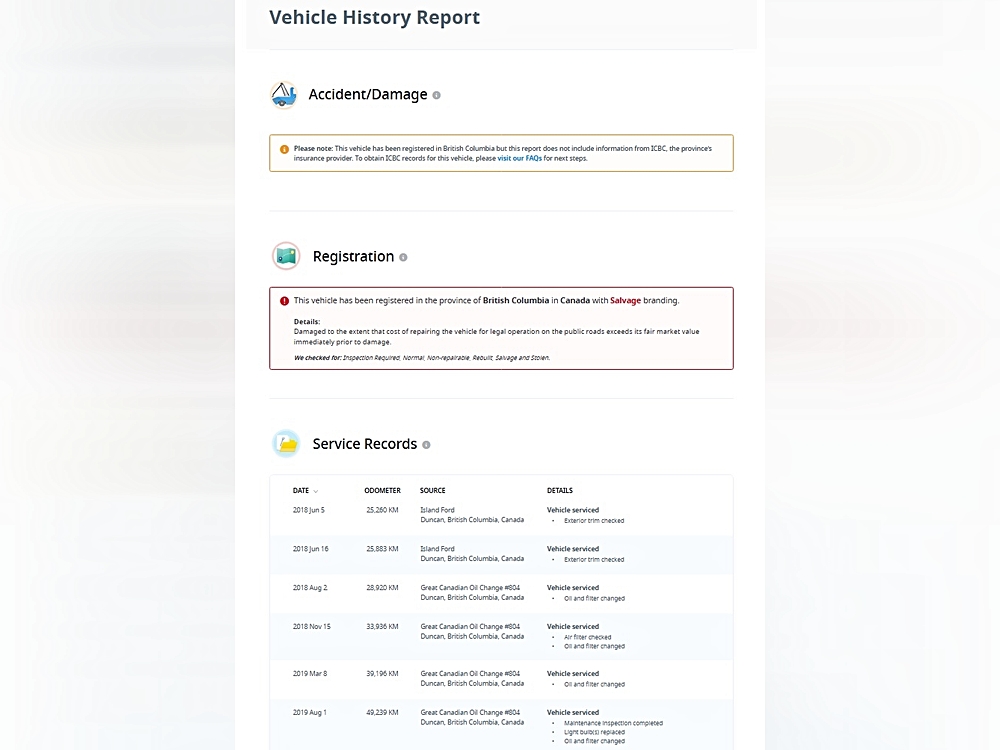This screenshot has width=1000, height=750.
Task: Click info icon beside Accident/Damage heading
Action: [x=436, y=95]
